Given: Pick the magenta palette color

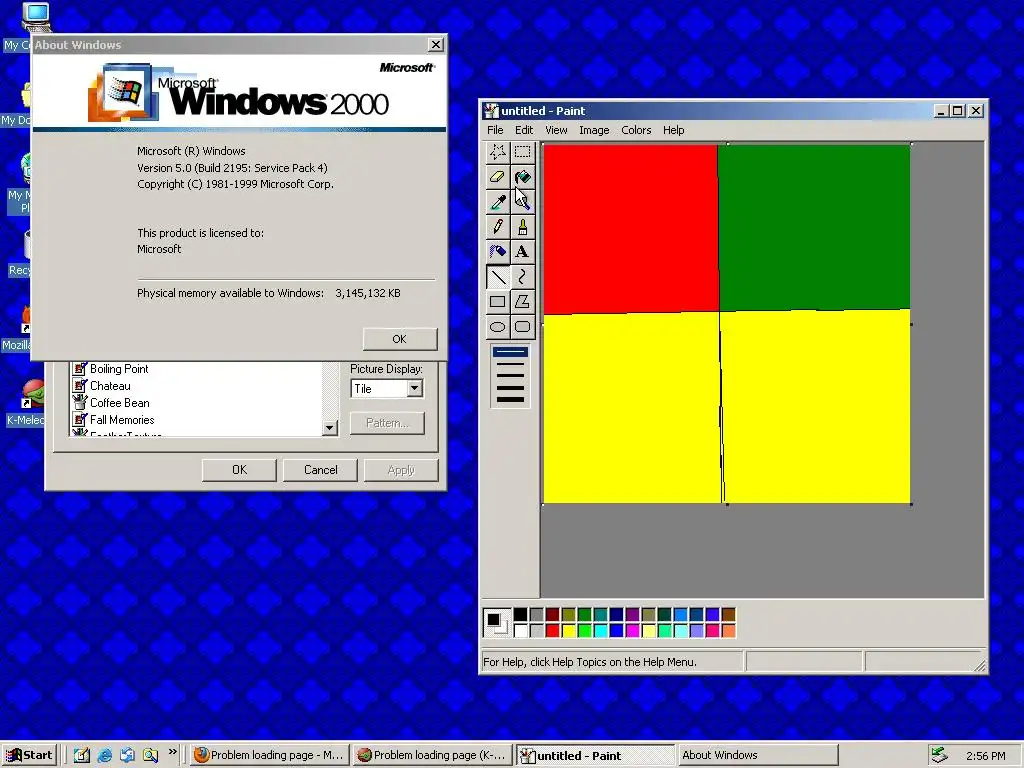Looking at the screenshot, I should pos(632,630).
